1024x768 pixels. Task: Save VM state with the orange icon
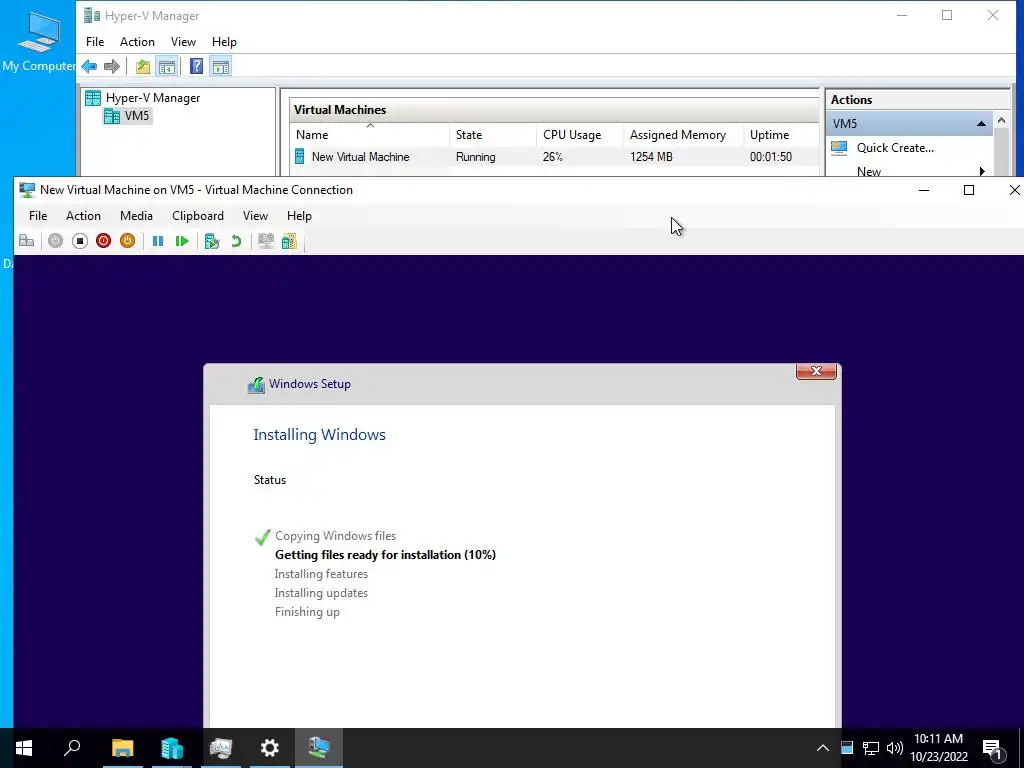tap(127, 241)
